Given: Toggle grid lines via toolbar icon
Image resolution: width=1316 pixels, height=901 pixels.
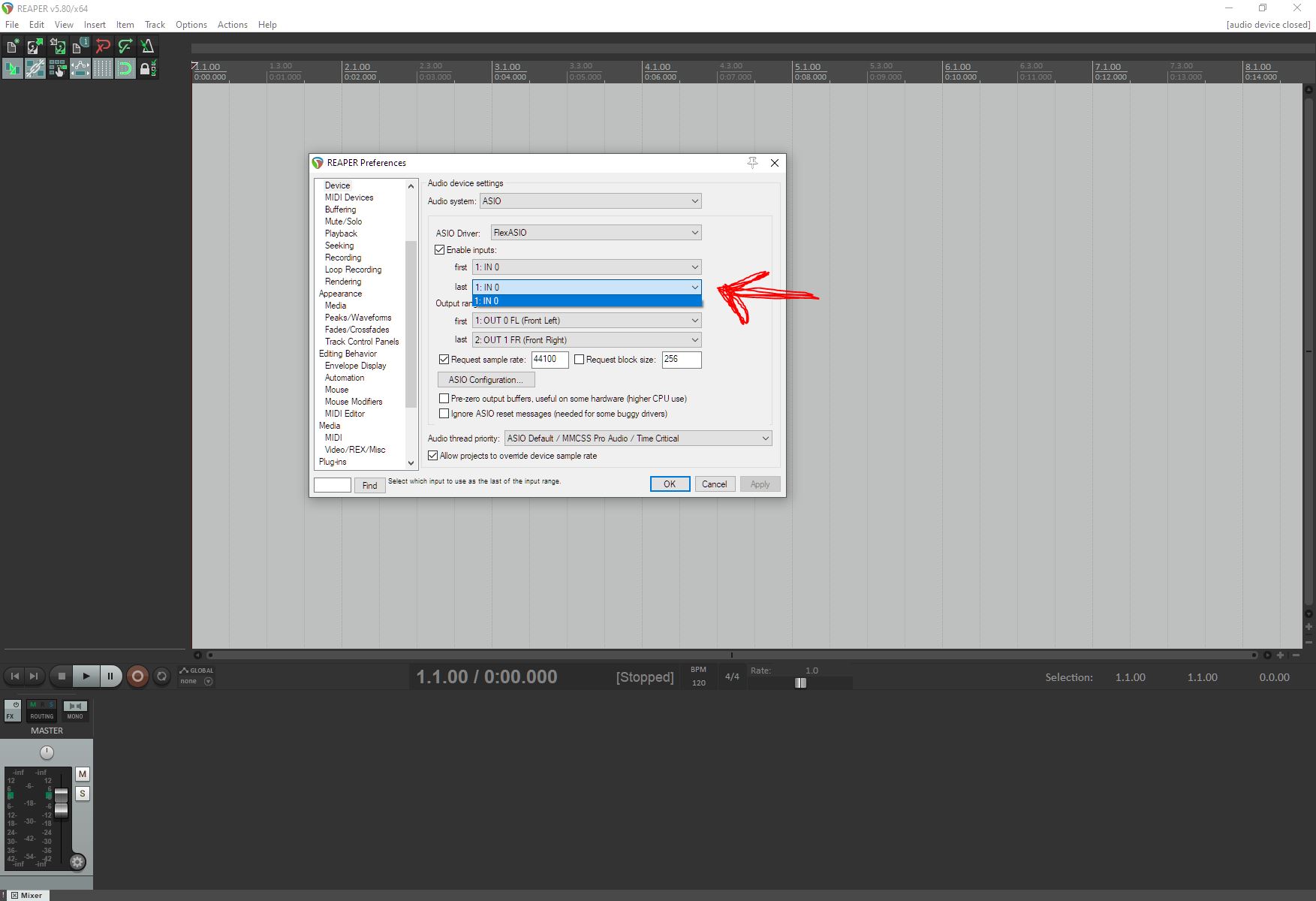Looking at the screenshot, I should pyautogui.click(x=103, y=69).
